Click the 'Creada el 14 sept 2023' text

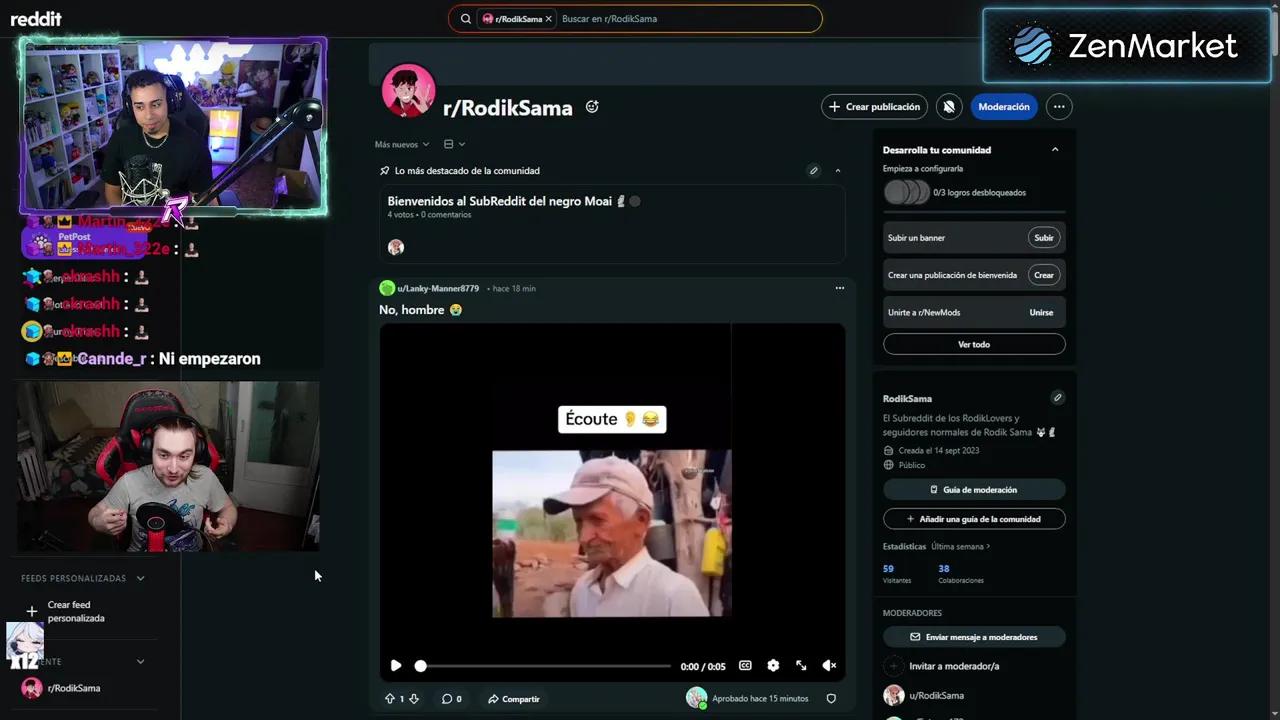(x=939, y=451)
